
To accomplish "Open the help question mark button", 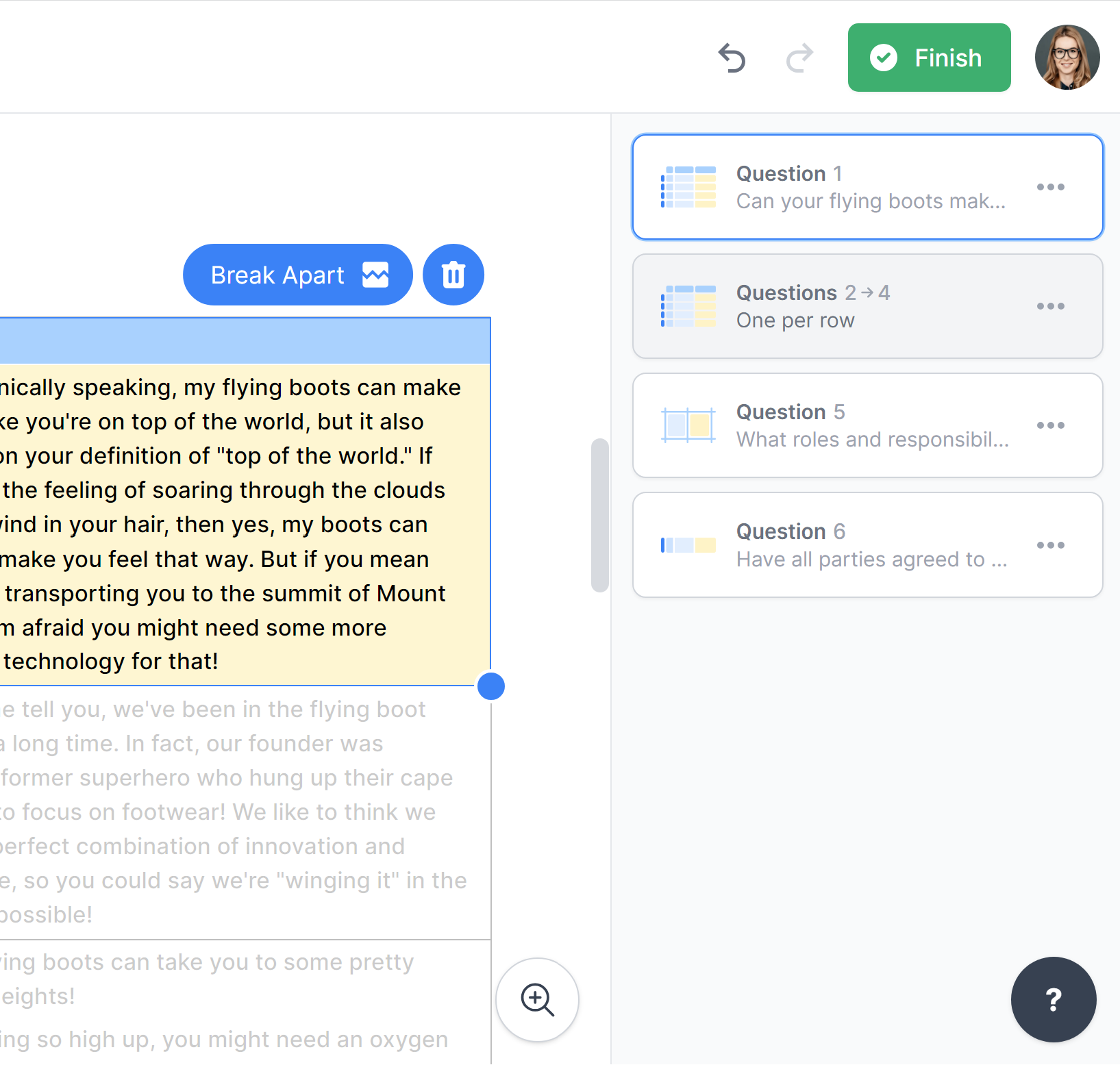I will point(1053,999).
